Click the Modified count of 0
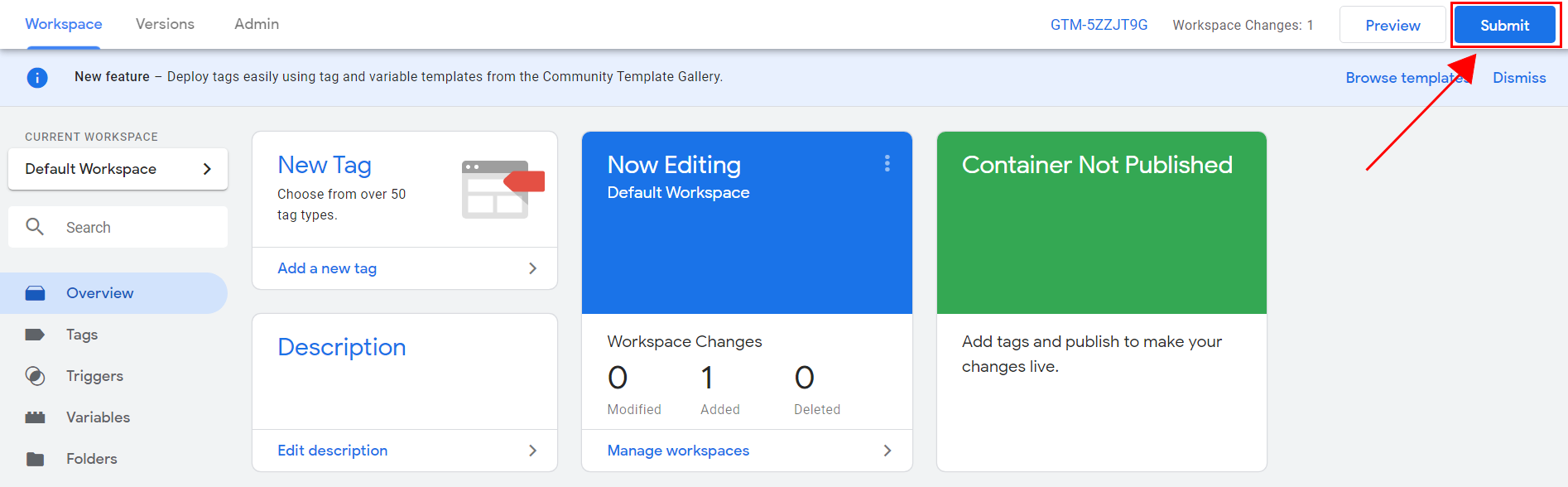The image size is (1568, 487). click(x=618, y=379)
